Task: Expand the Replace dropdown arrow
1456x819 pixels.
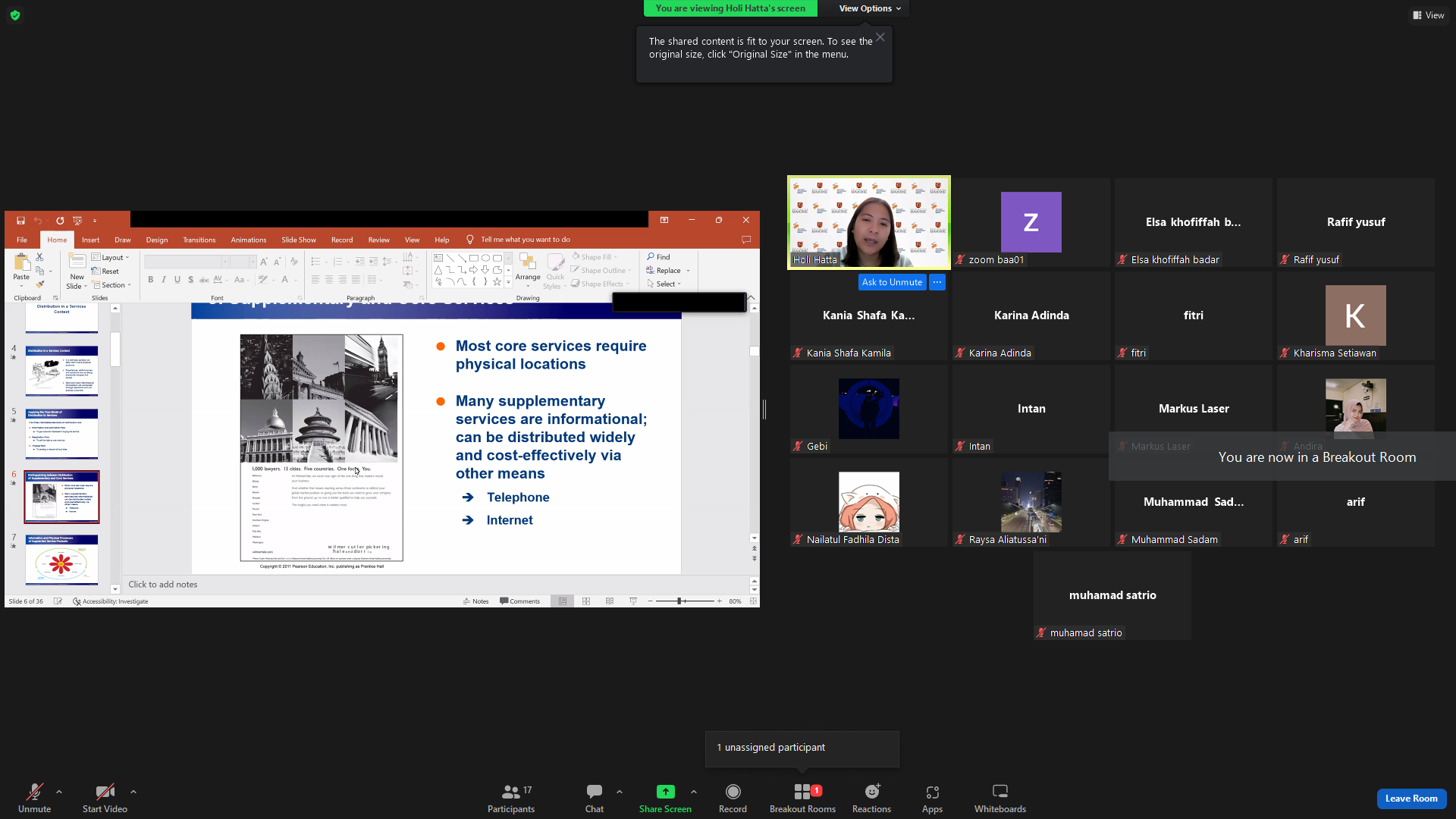Action: coord(689,271)
